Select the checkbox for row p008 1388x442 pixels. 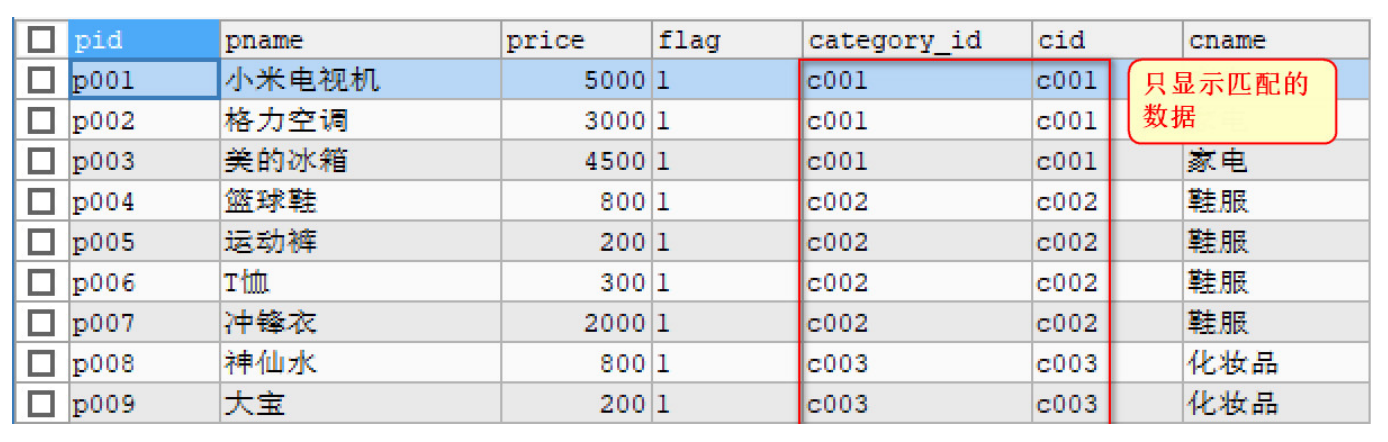tap(41, 363)
